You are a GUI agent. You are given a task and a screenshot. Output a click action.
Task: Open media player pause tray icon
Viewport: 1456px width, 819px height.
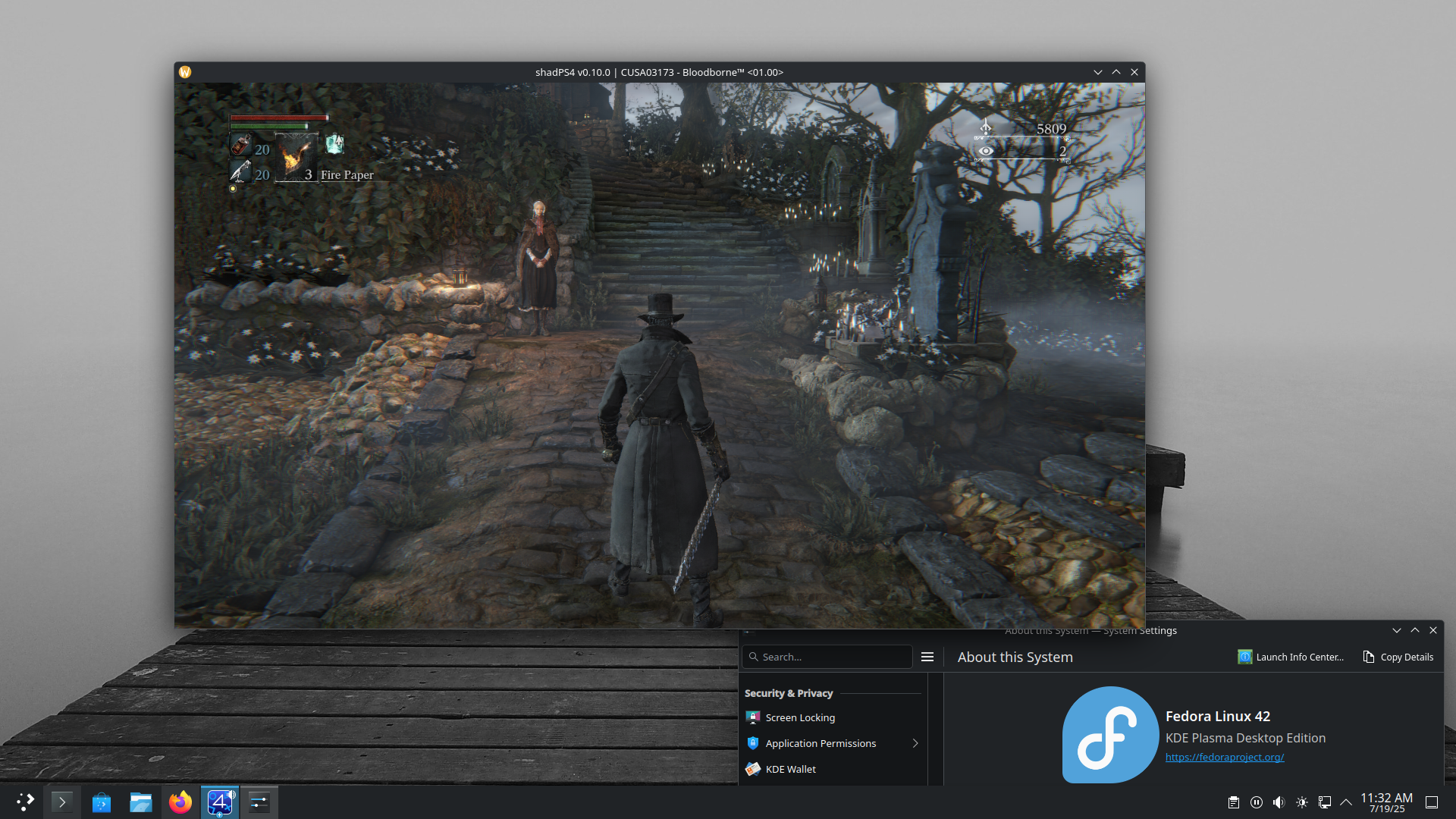pos(1257,802)
